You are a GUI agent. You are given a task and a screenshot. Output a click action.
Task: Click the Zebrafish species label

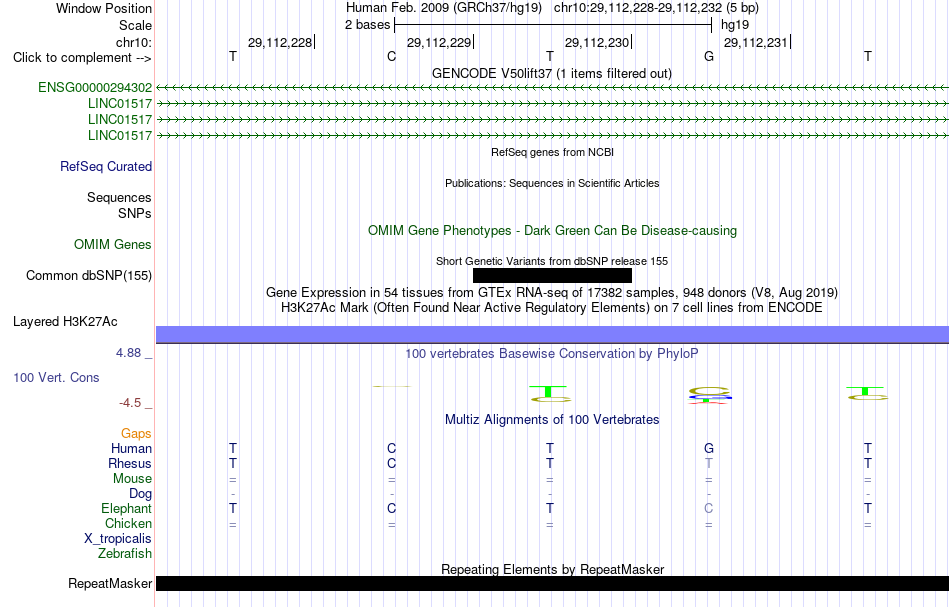[x=125, y=553]
